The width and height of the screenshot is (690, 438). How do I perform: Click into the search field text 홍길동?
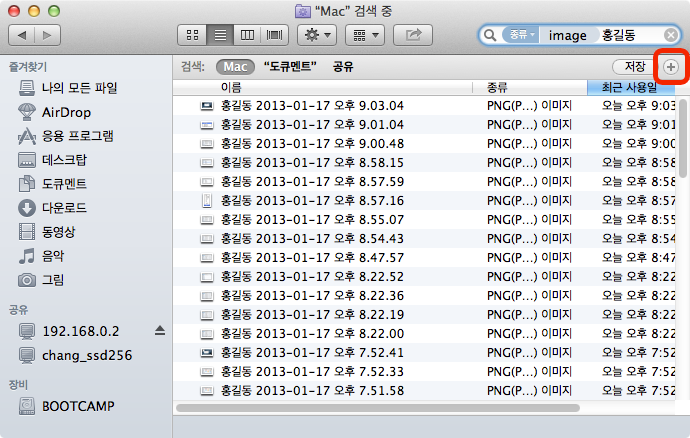pos(618,35)
